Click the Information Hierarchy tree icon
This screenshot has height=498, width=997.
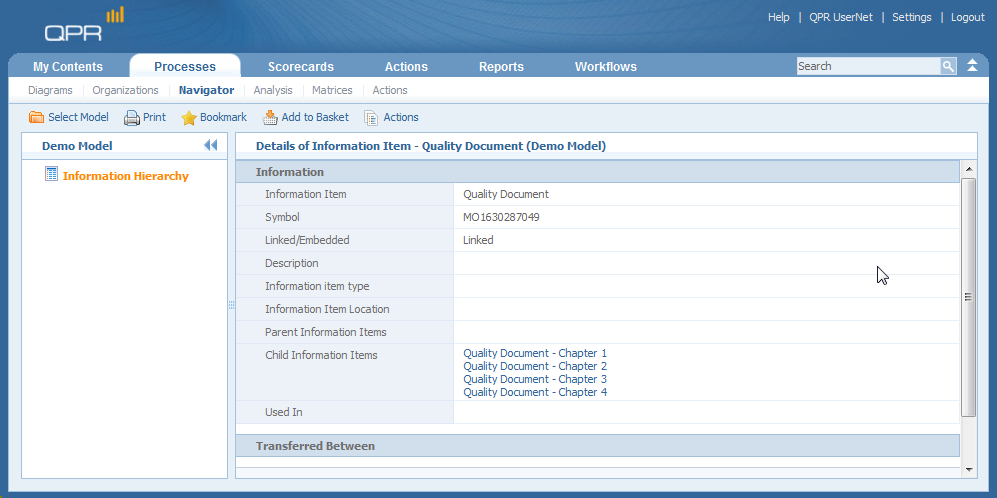tap(51, 175)
